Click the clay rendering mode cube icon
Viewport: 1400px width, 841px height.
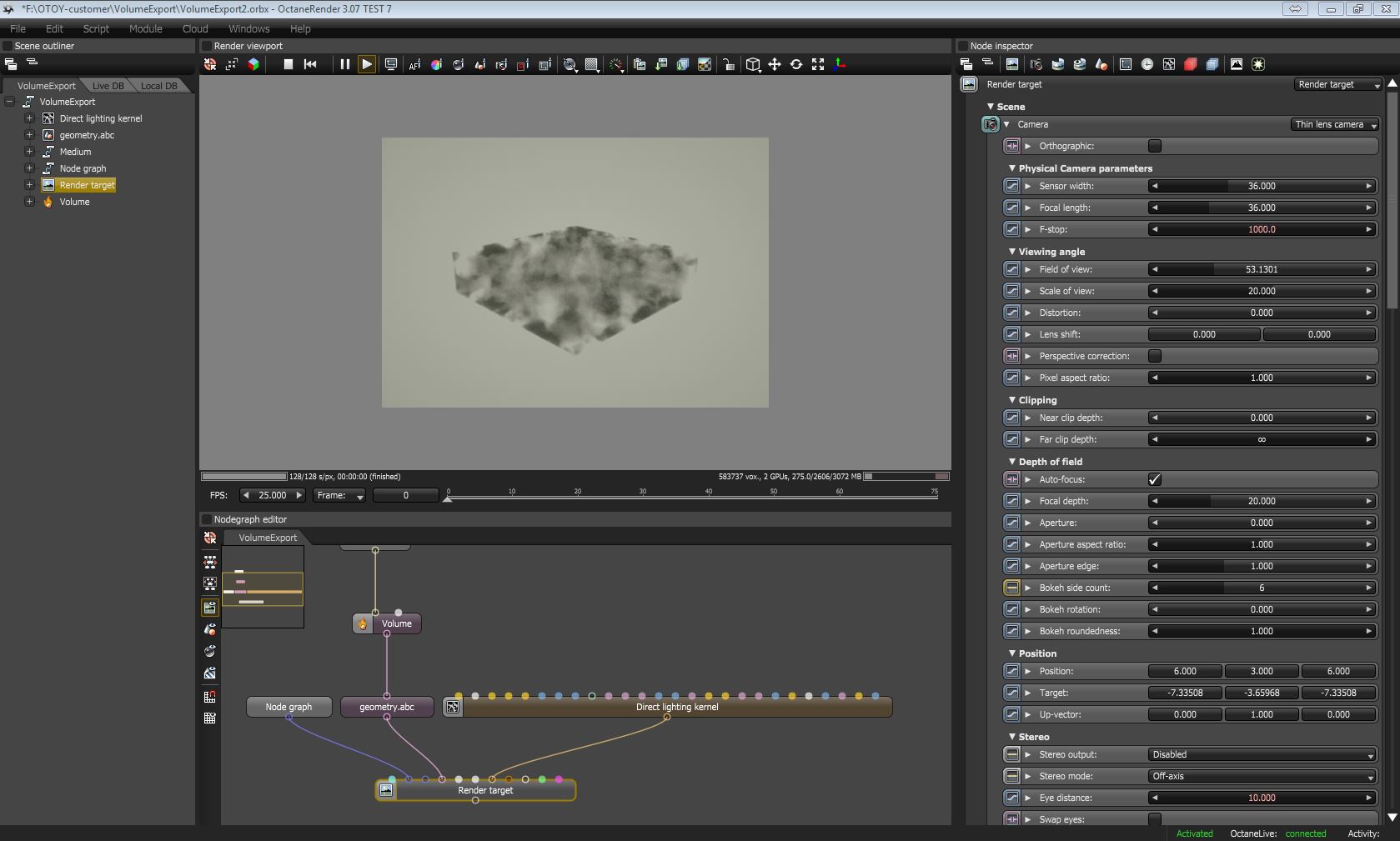click(253, 64)
